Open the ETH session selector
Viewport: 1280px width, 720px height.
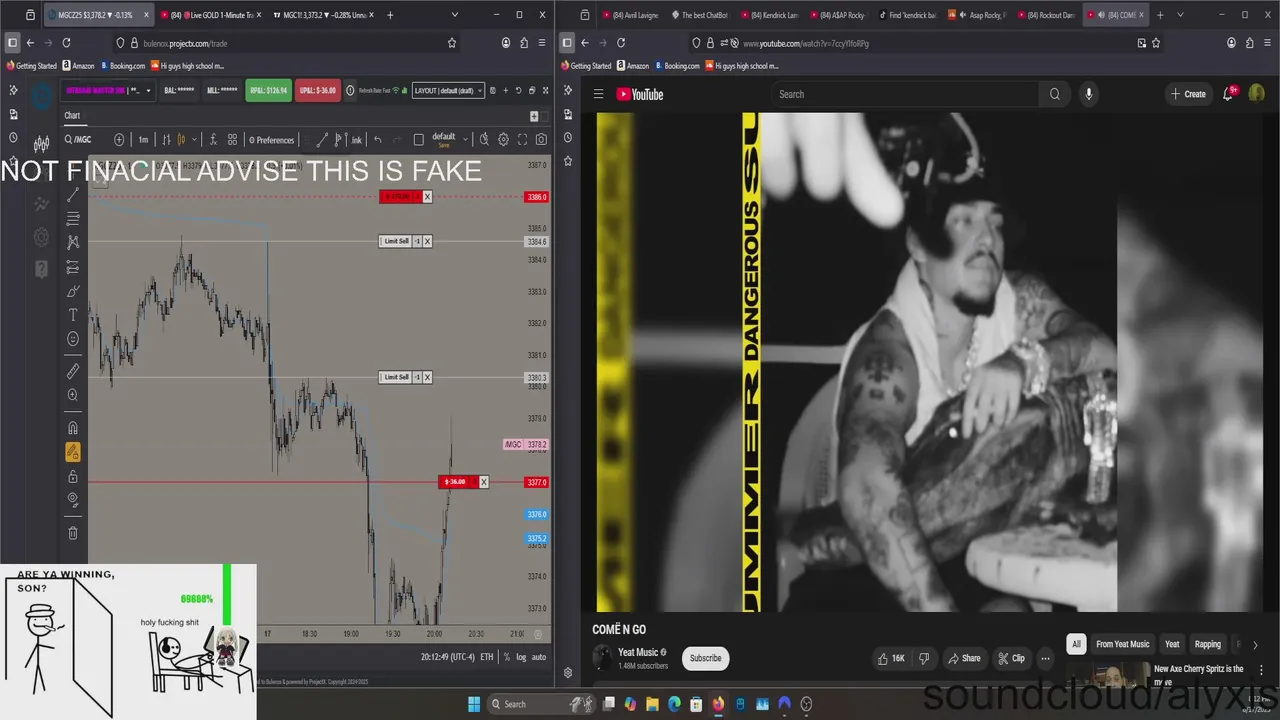click(487, 657)
